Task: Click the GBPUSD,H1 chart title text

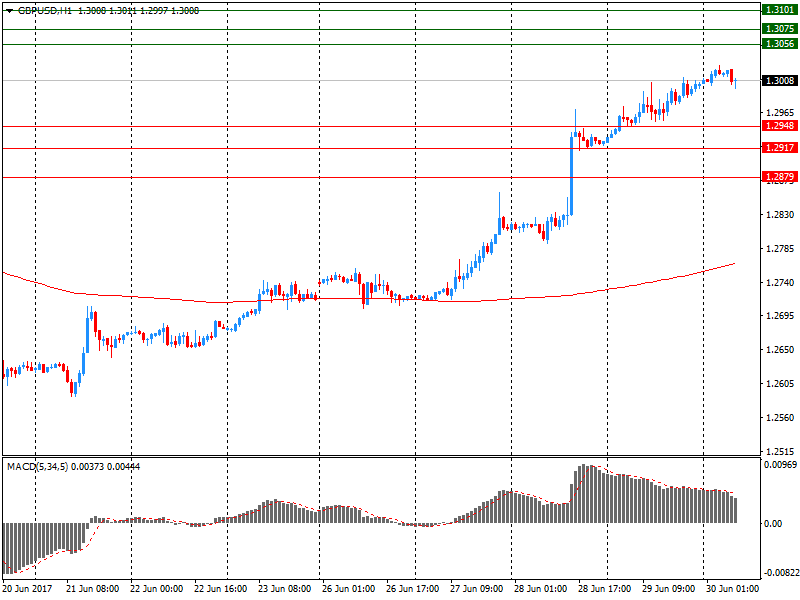Action: 45,11
